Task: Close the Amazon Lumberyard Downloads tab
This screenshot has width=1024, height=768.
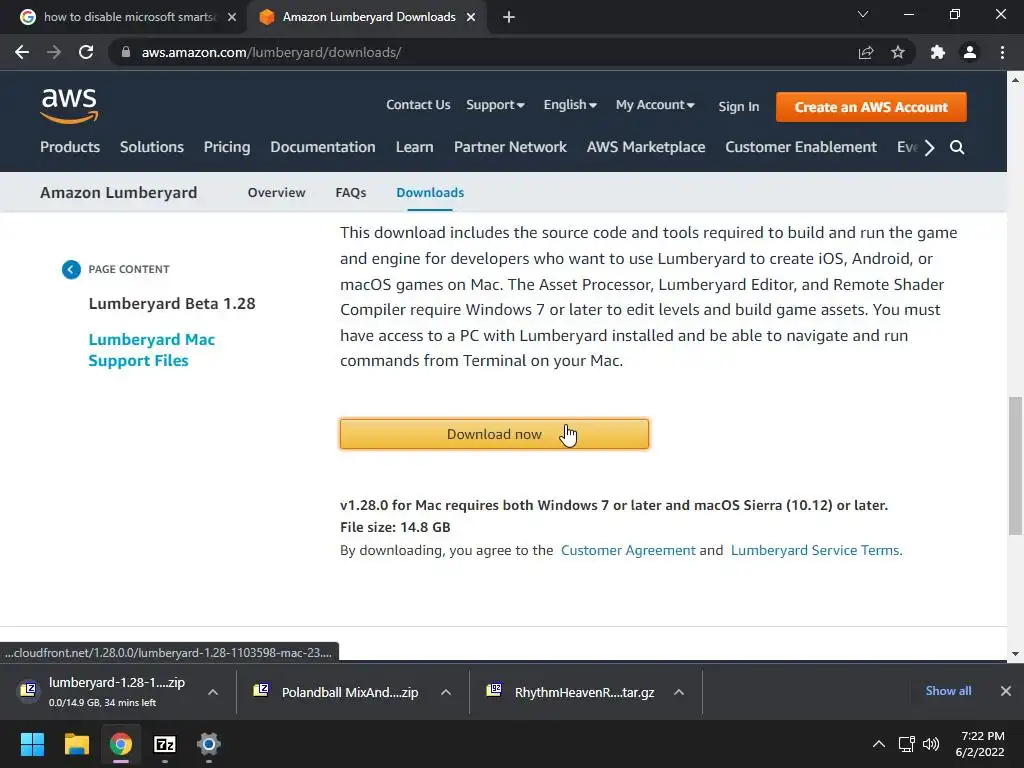Action: pos(471,17)
